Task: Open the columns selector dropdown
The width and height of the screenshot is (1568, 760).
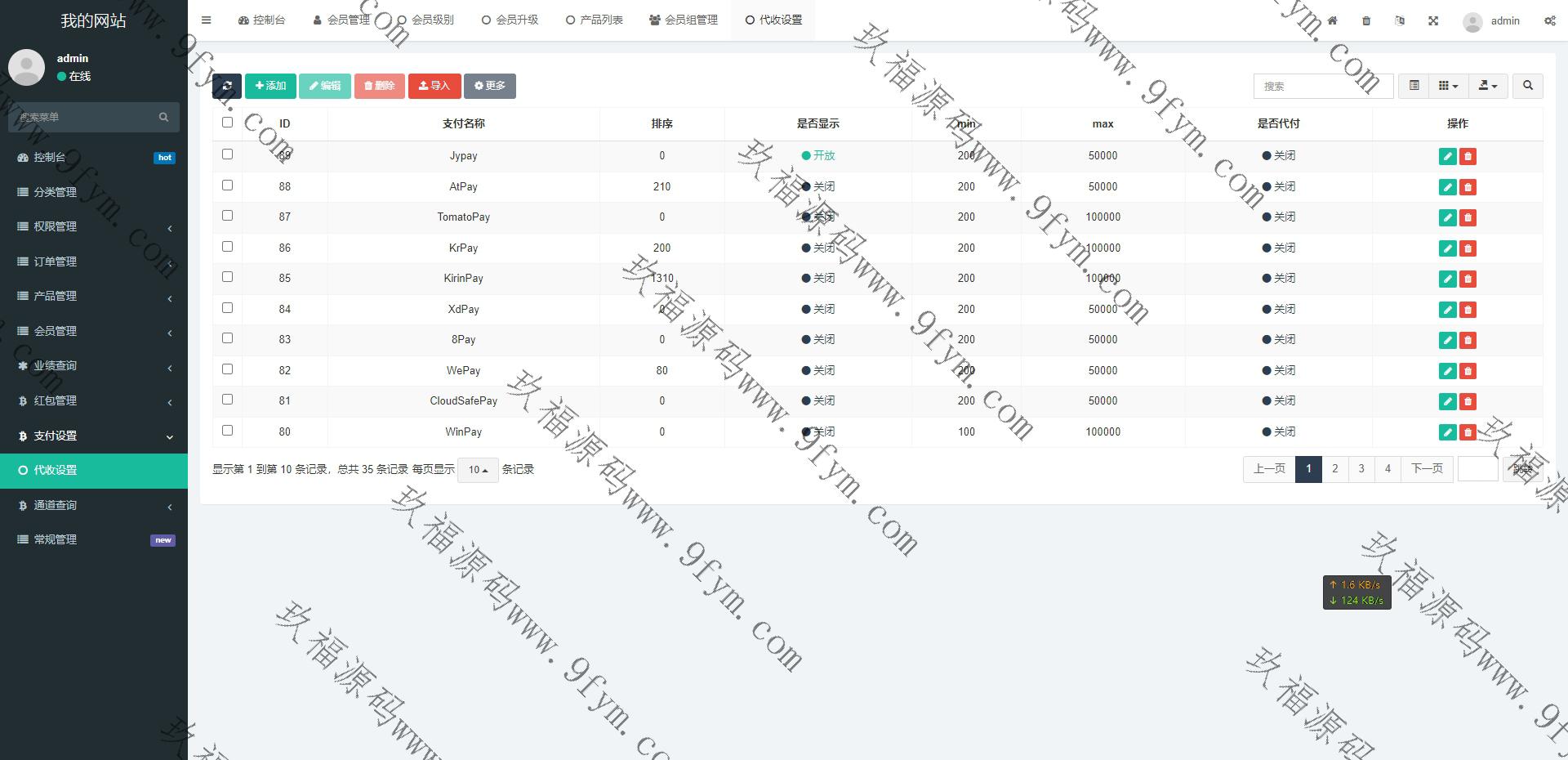Action: [1447, 86]
